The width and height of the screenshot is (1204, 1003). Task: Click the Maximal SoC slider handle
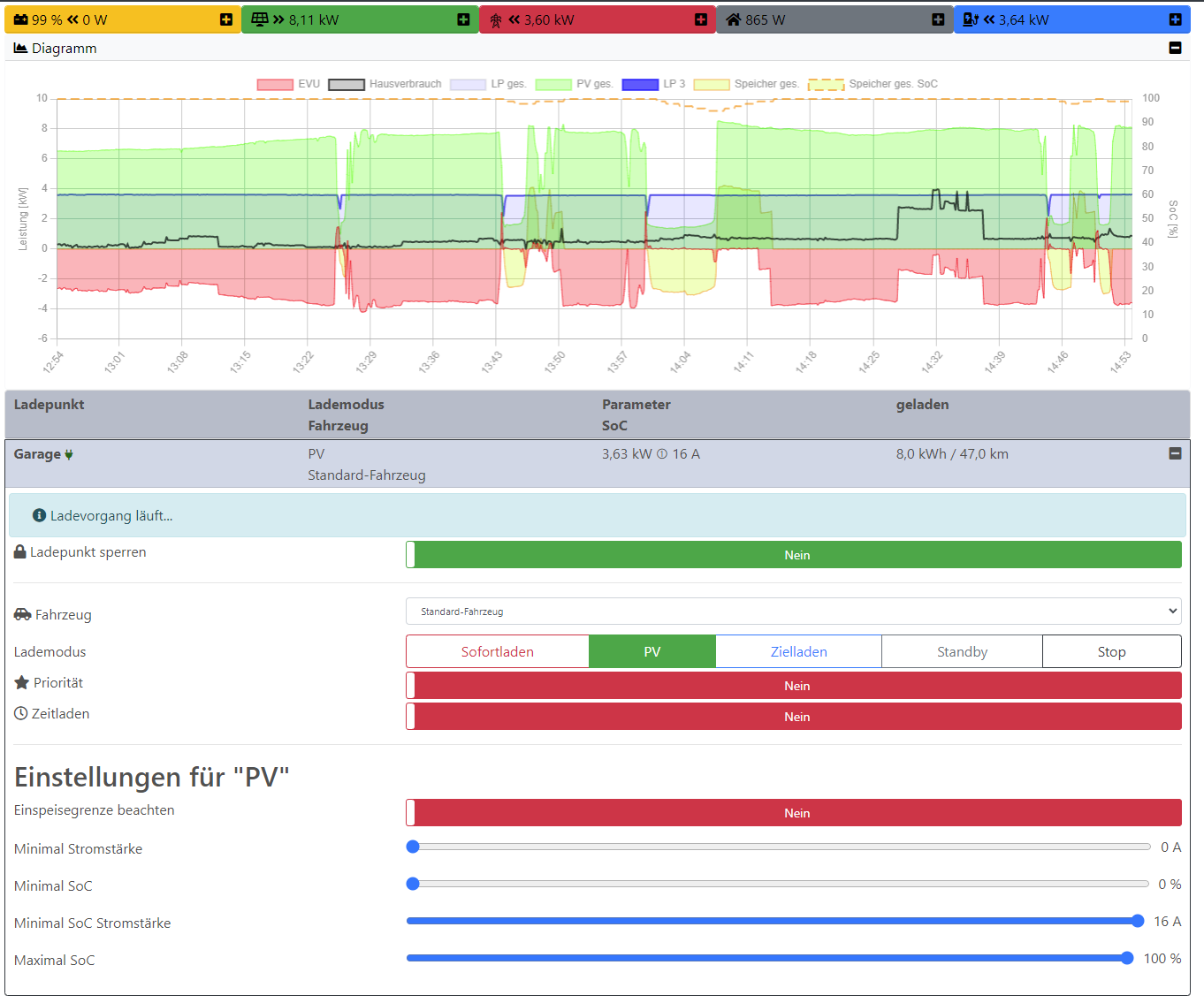click(x=1126, y=958)
